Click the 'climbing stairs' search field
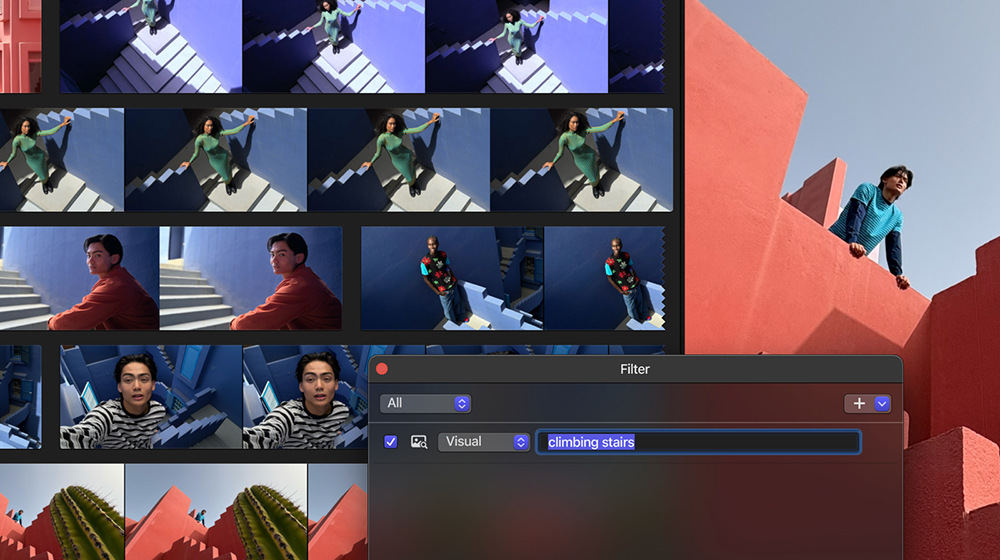The height and width of the screenshot is (560, 1000). tap(698, 442)
